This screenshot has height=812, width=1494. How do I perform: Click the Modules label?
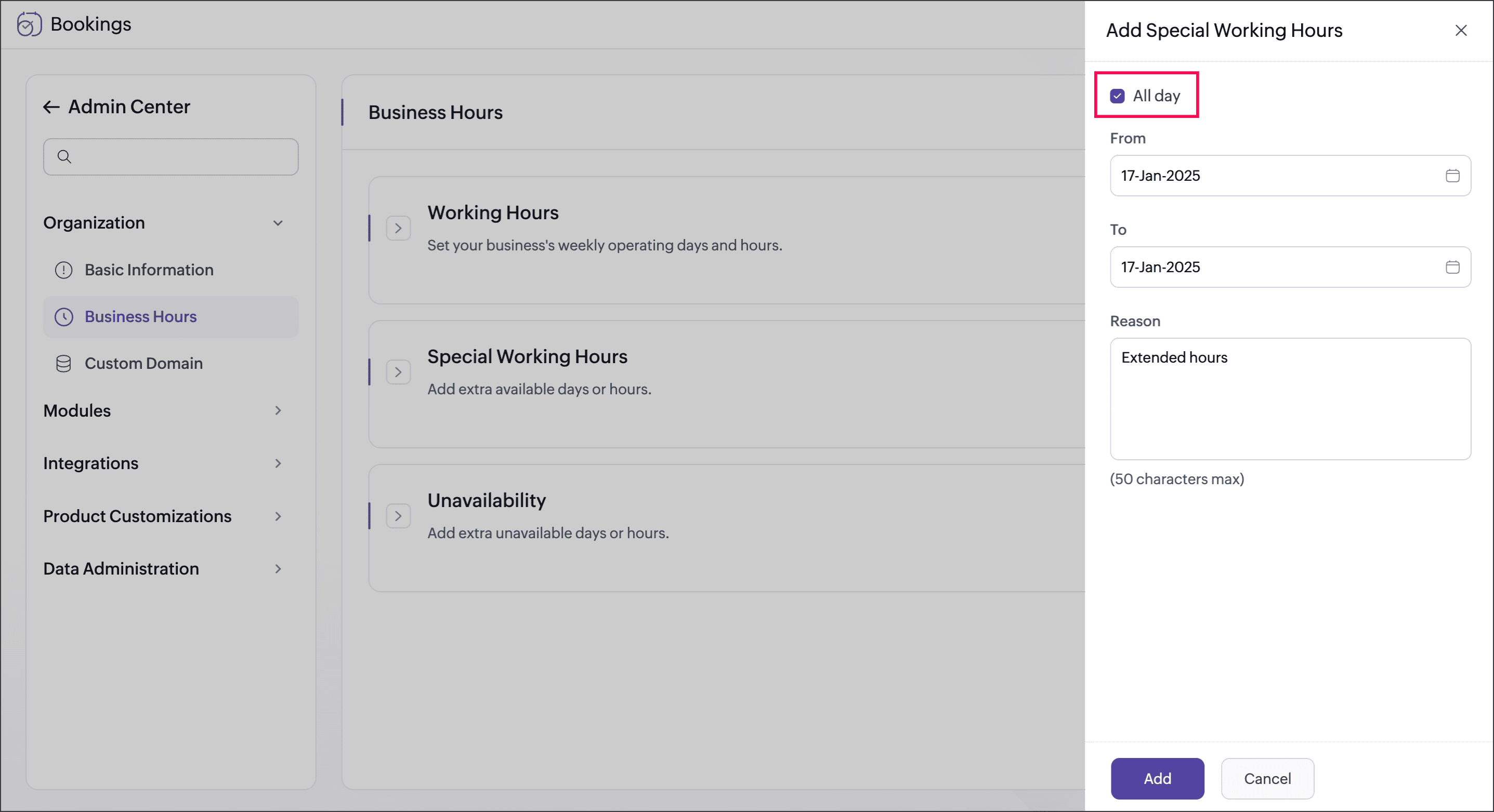coord(77,411)
